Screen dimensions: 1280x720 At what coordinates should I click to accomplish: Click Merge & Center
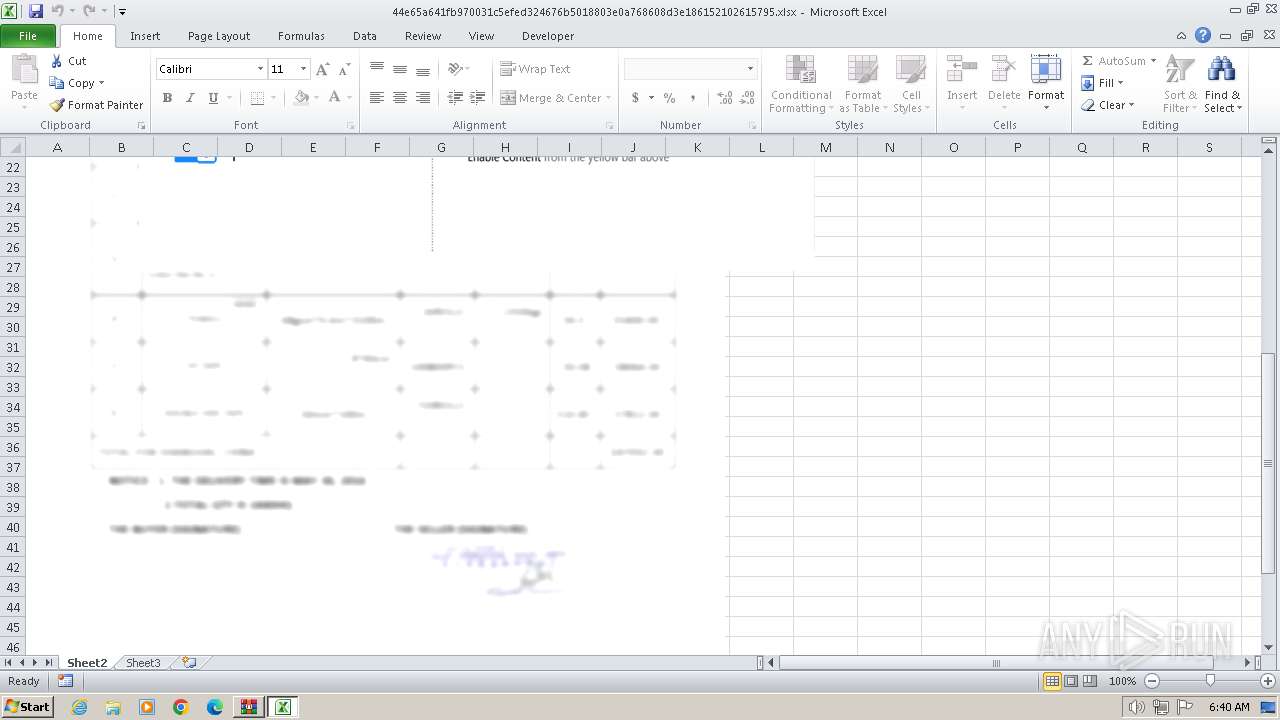point(551,98)
